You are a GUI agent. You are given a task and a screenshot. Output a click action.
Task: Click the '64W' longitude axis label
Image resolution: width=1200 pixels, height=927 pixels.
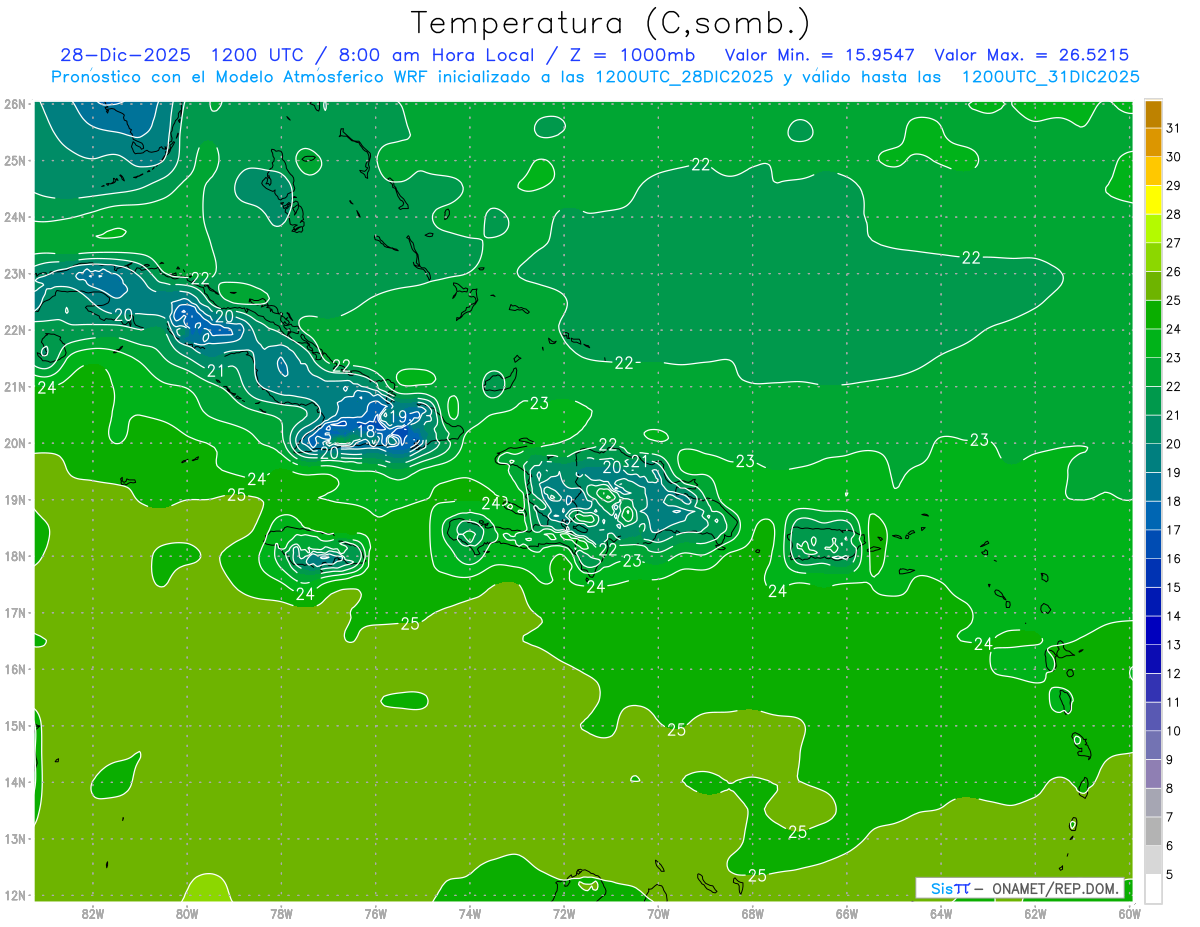click(941, 914)
